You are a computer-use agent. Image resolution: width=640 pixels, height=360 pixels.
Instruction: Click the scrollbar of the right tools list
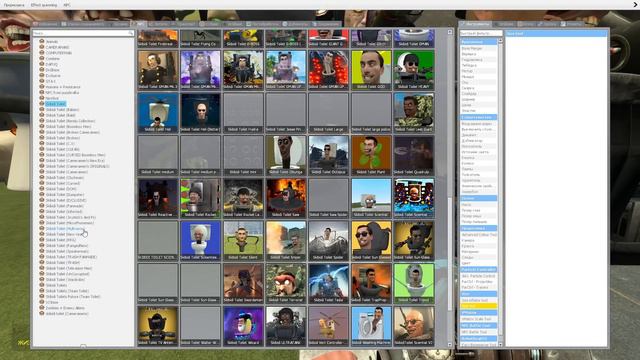[500, 188]
